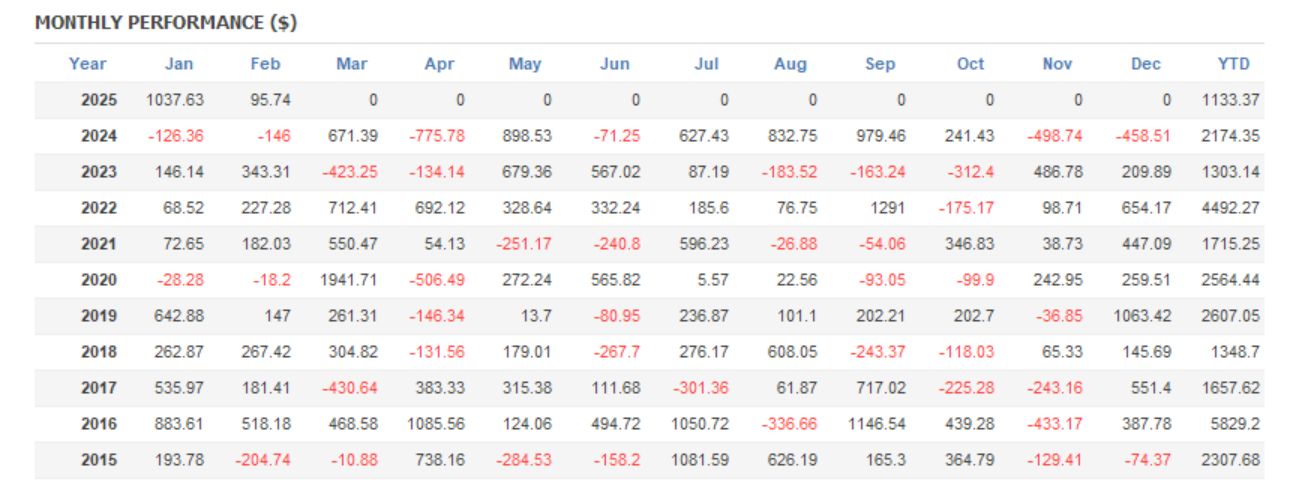The height and width of the screenshot is (490, 1304).
Task: Click the Sep column header
Action: pyautogui.click(x=880, y=64)
